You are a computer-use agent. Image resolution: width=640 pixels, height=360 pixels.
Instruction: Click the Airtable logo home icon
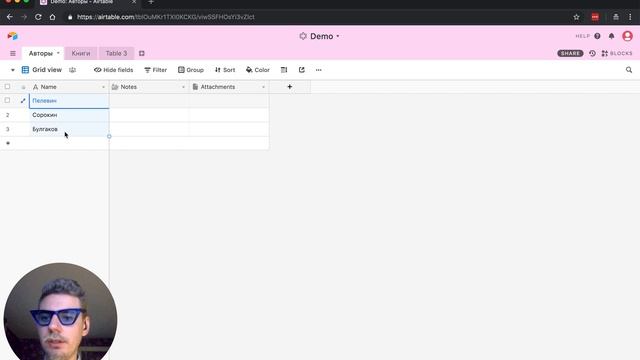pyautogui.click(x=13, y=36)
